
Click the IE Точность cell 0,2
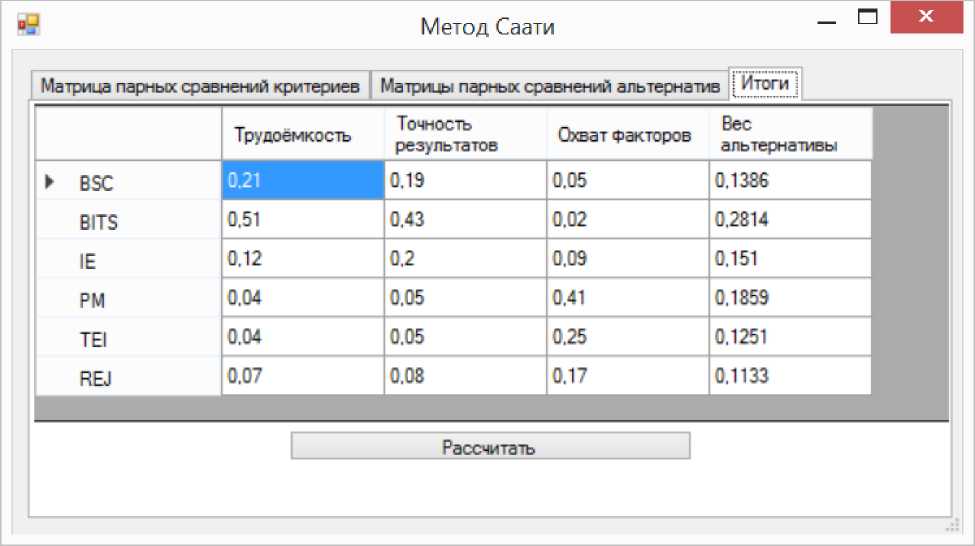click(x=465, y=259)
